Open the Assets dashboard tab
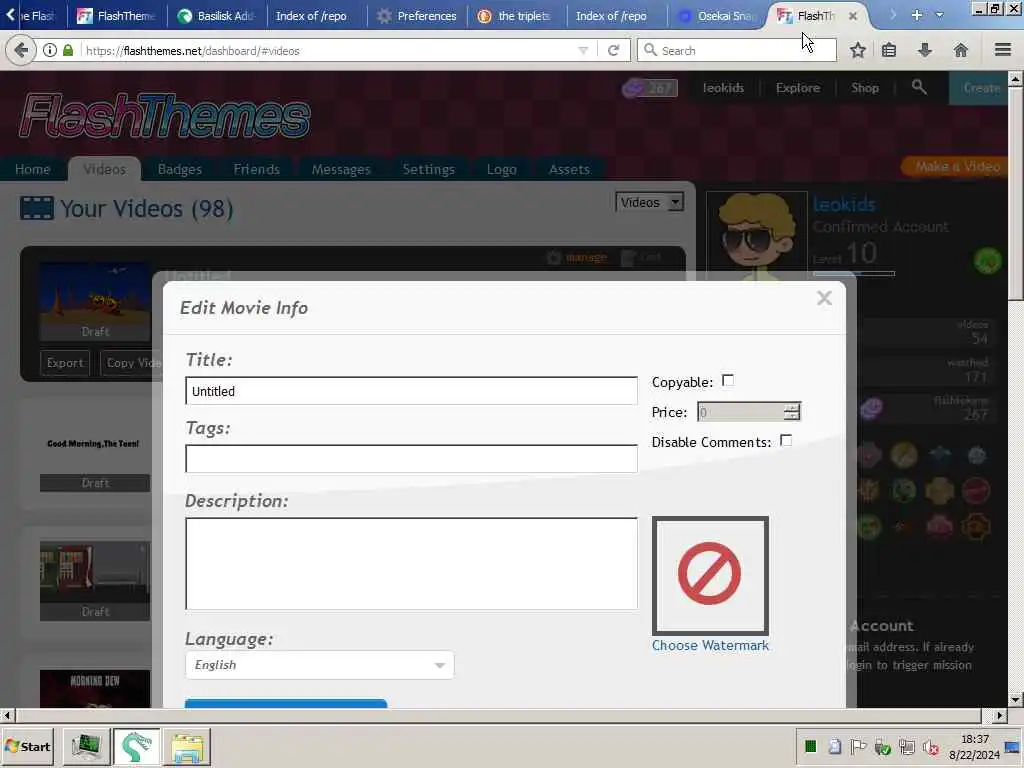 click(569, 169)
